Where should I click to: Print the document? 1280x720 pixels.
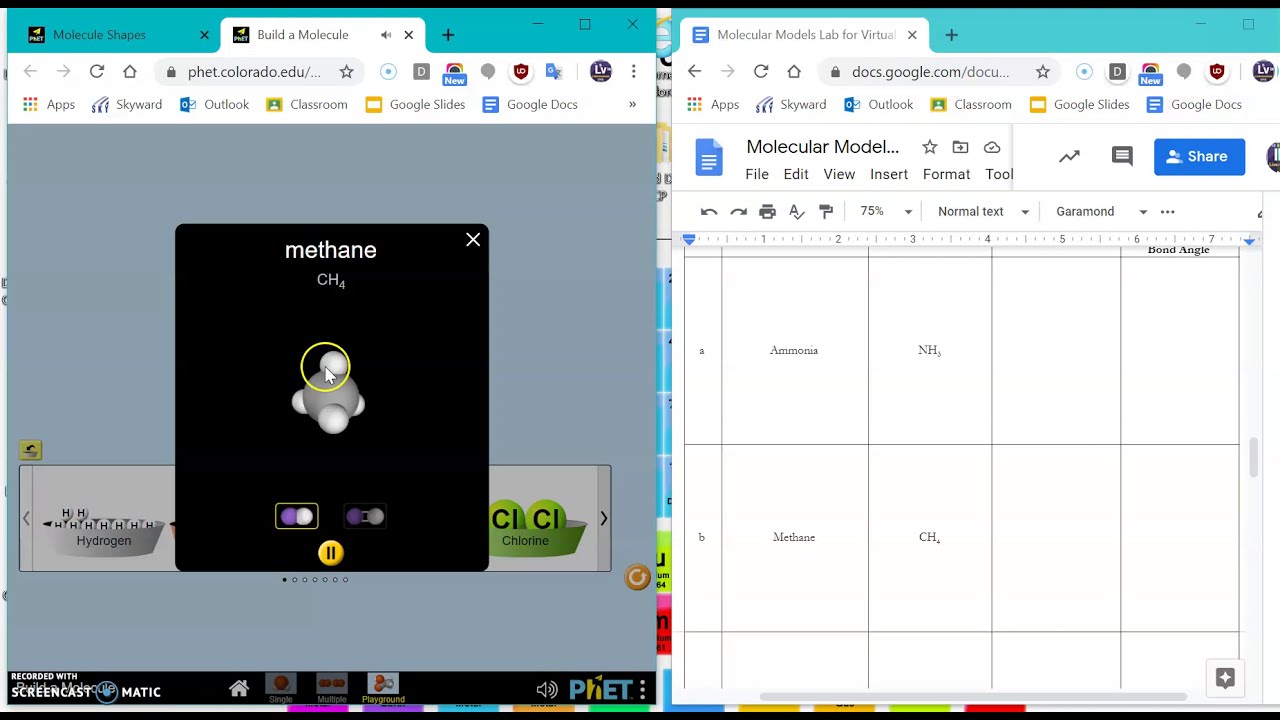coord(768,211)
